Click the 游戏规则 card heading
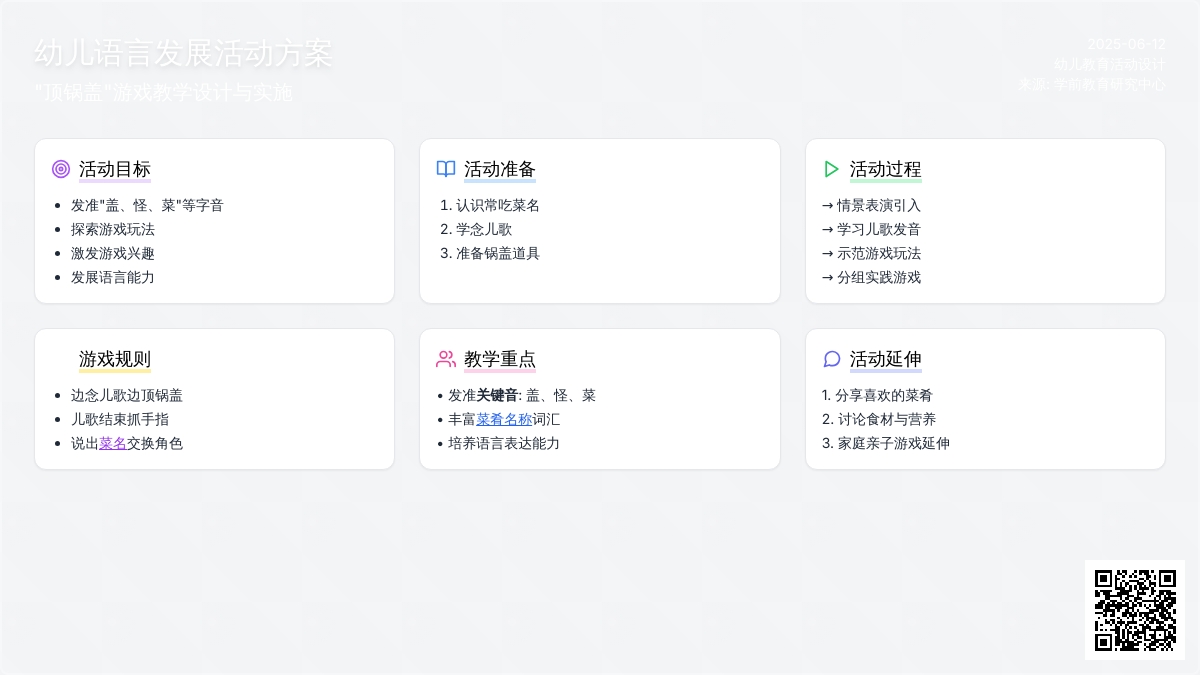1200x675 pixels. [115, 359]
